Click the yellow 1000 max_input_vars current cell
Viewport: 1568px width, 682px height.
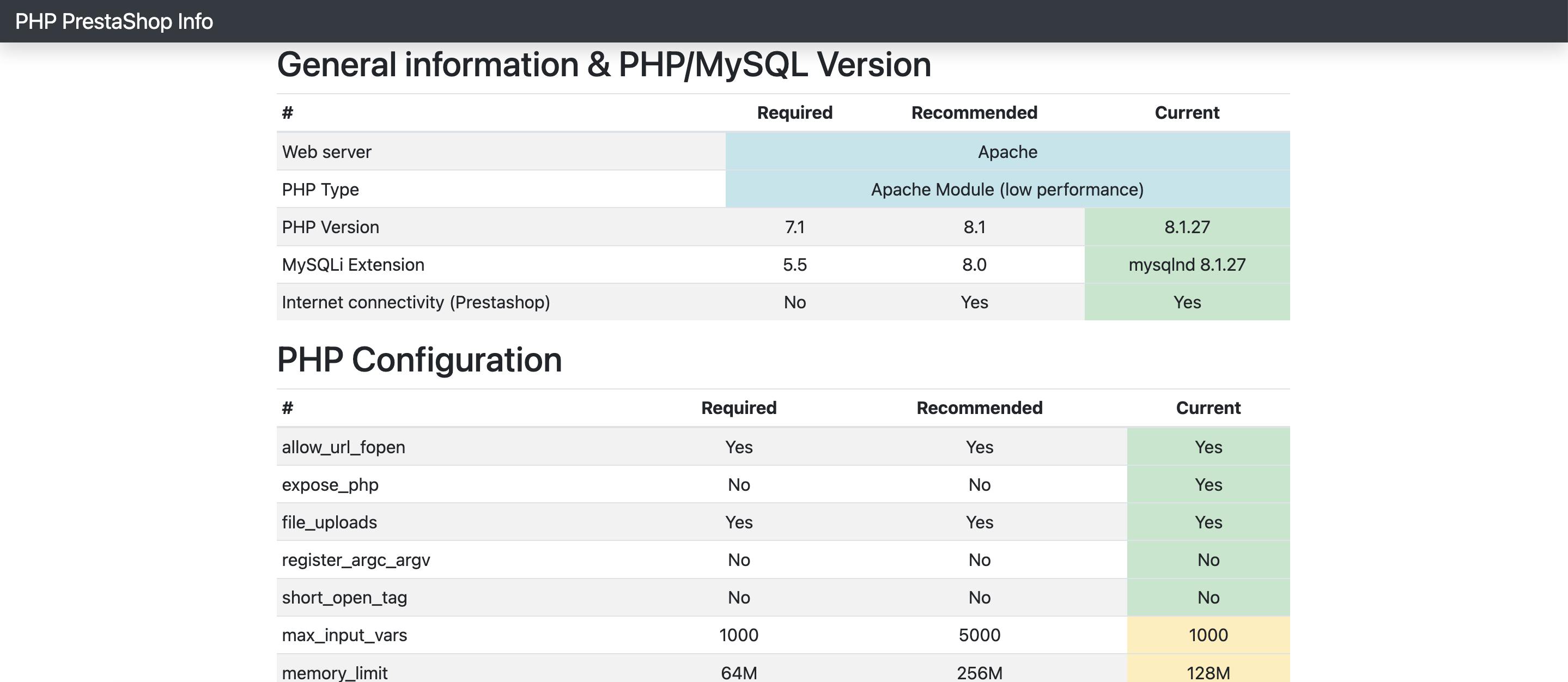click(x=1208, y=635)
